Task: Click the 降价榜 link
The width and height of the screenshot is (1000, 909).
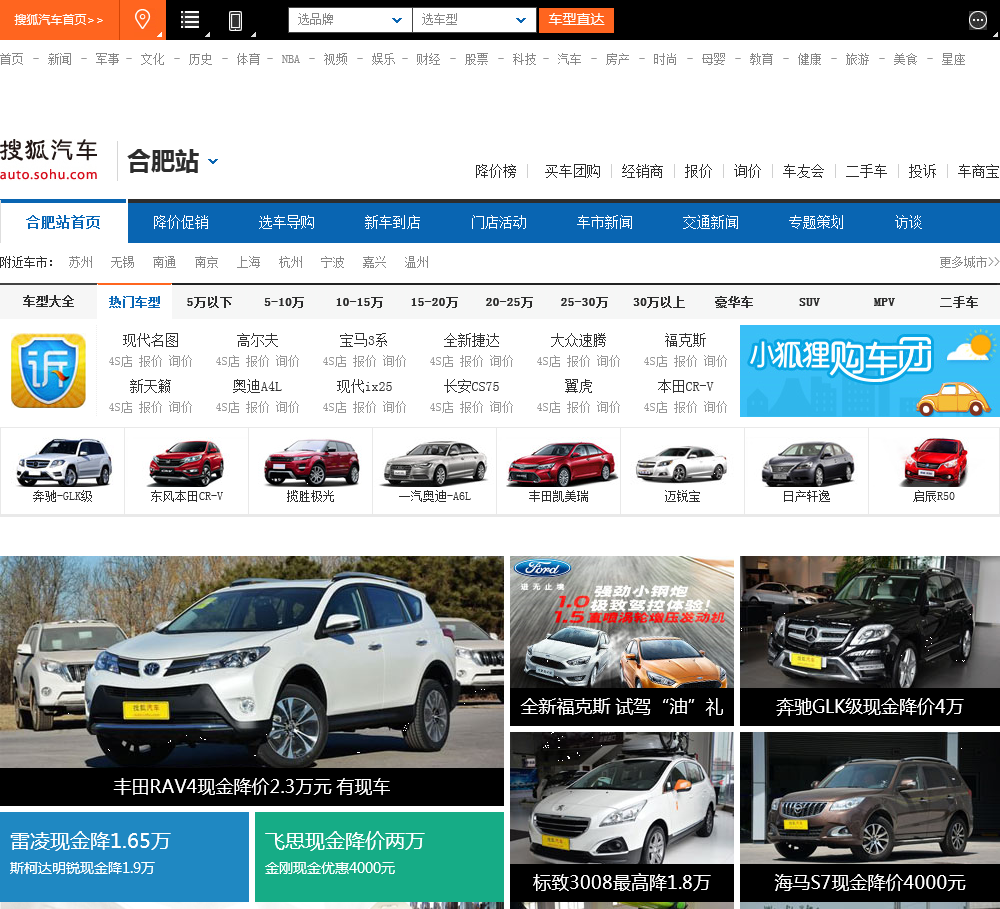Action: (x=496, y=171)
